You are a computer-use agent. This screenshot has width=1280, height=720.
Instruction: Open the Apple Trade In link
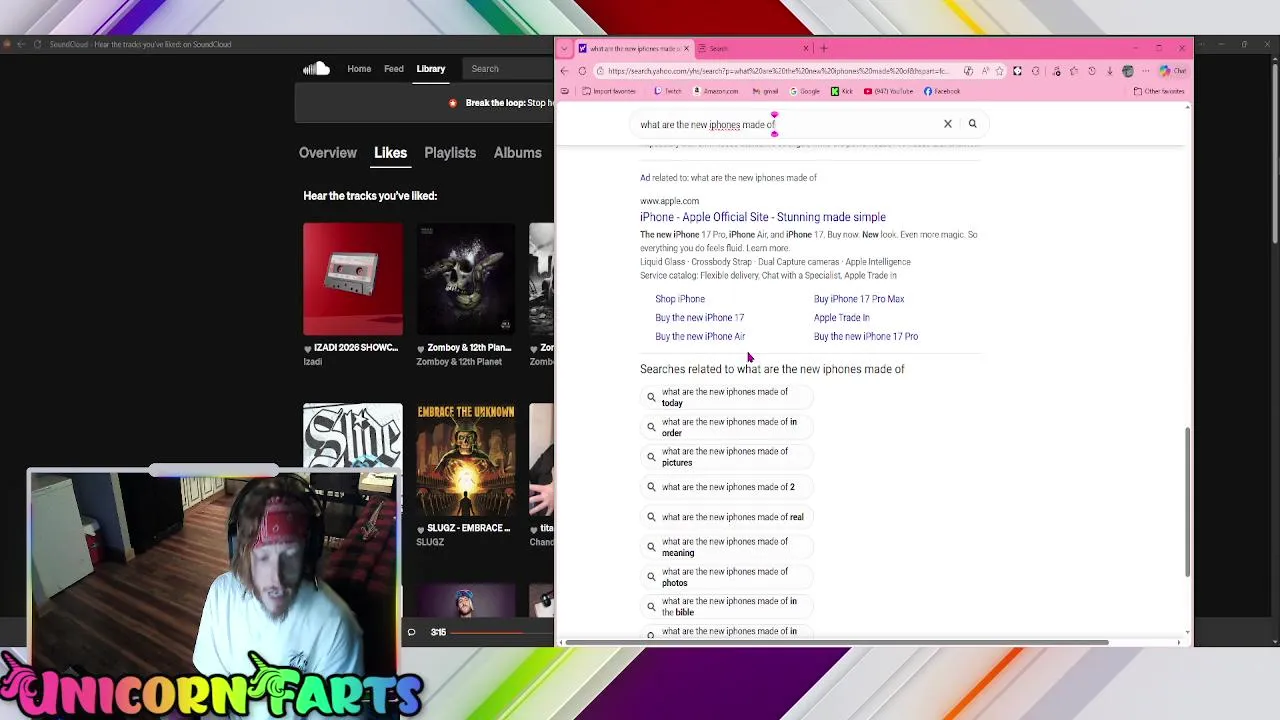pos(842,318)
